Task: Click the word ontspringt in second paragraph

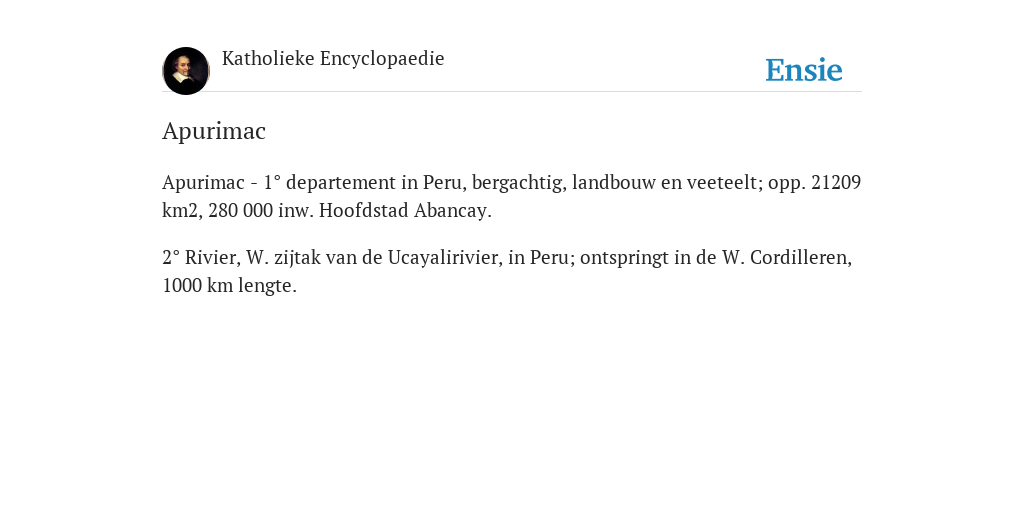Action: pyautogui.click(x=624, y=257)
